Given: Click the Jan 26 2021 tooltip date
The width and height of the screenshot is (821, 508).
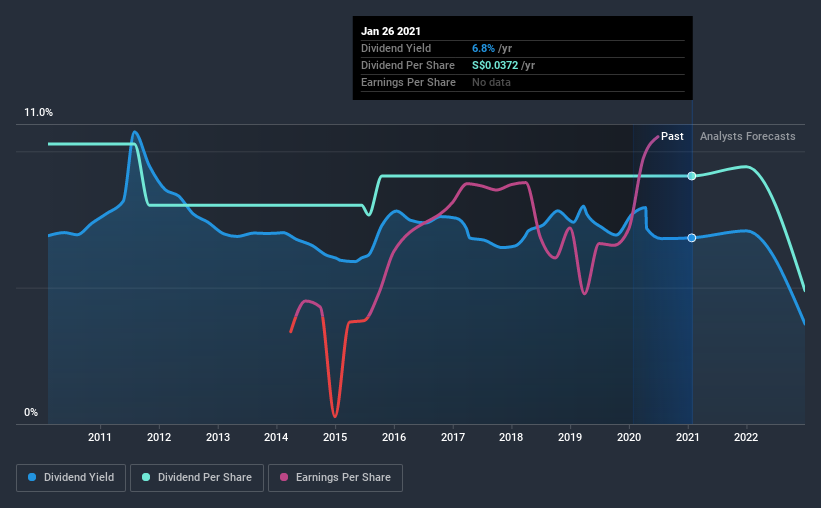Looking at the screenshot, I should click(x=391, y=31).
